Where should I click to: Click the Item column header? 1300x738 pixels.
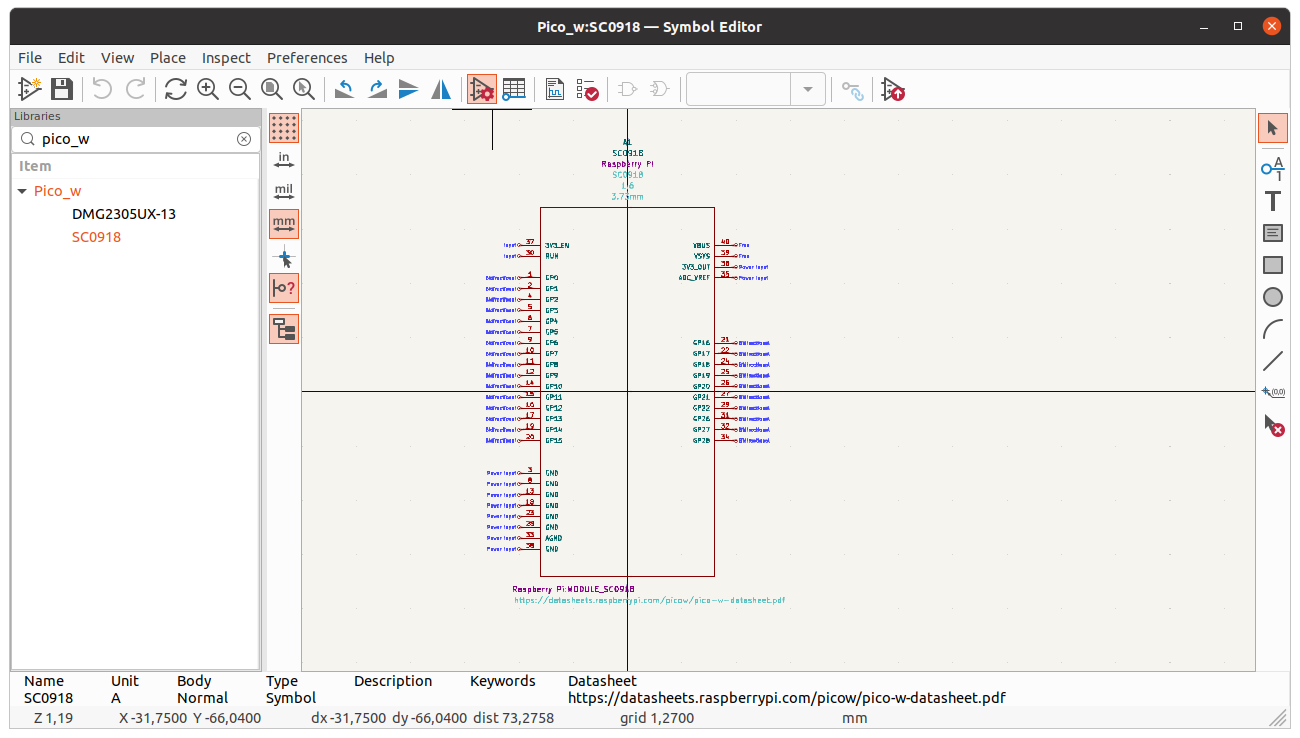[x=136, y=166]
